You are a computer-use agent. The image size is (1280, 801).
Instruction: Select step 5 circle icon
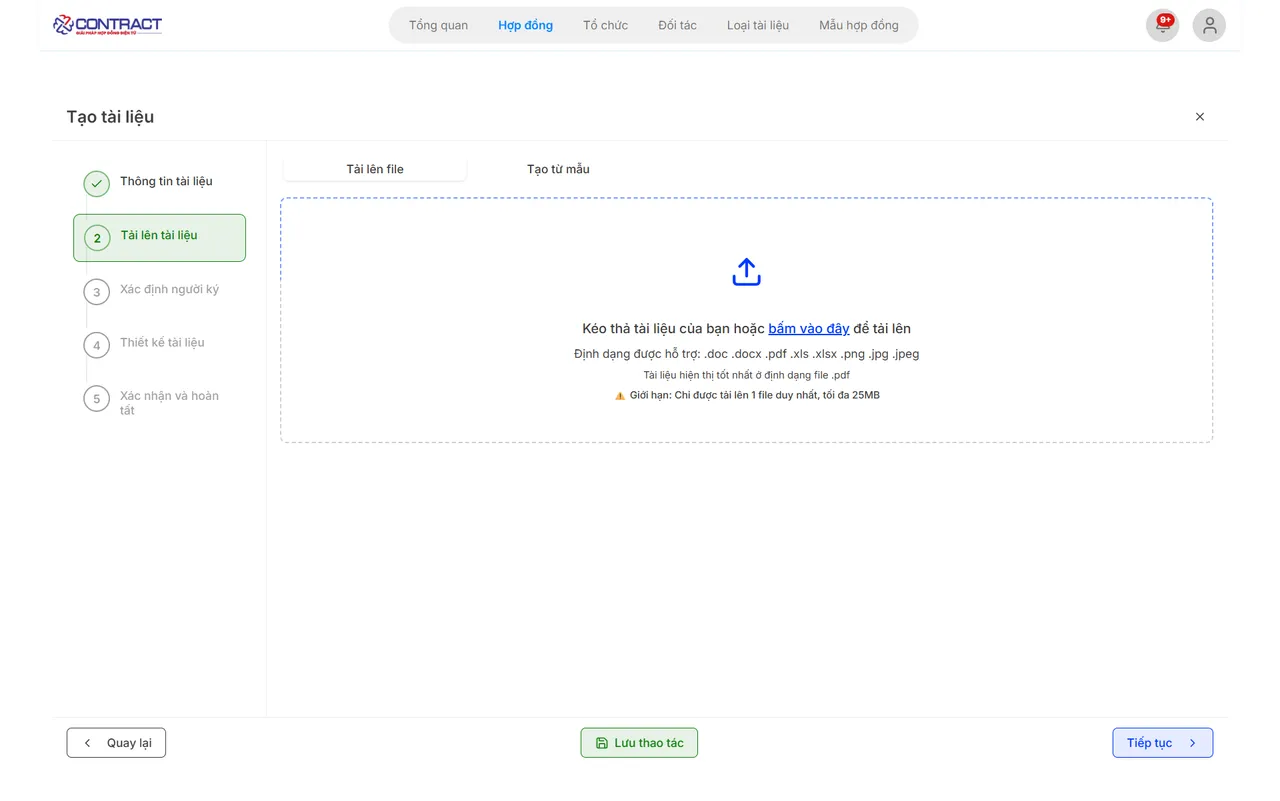[96, 399]
